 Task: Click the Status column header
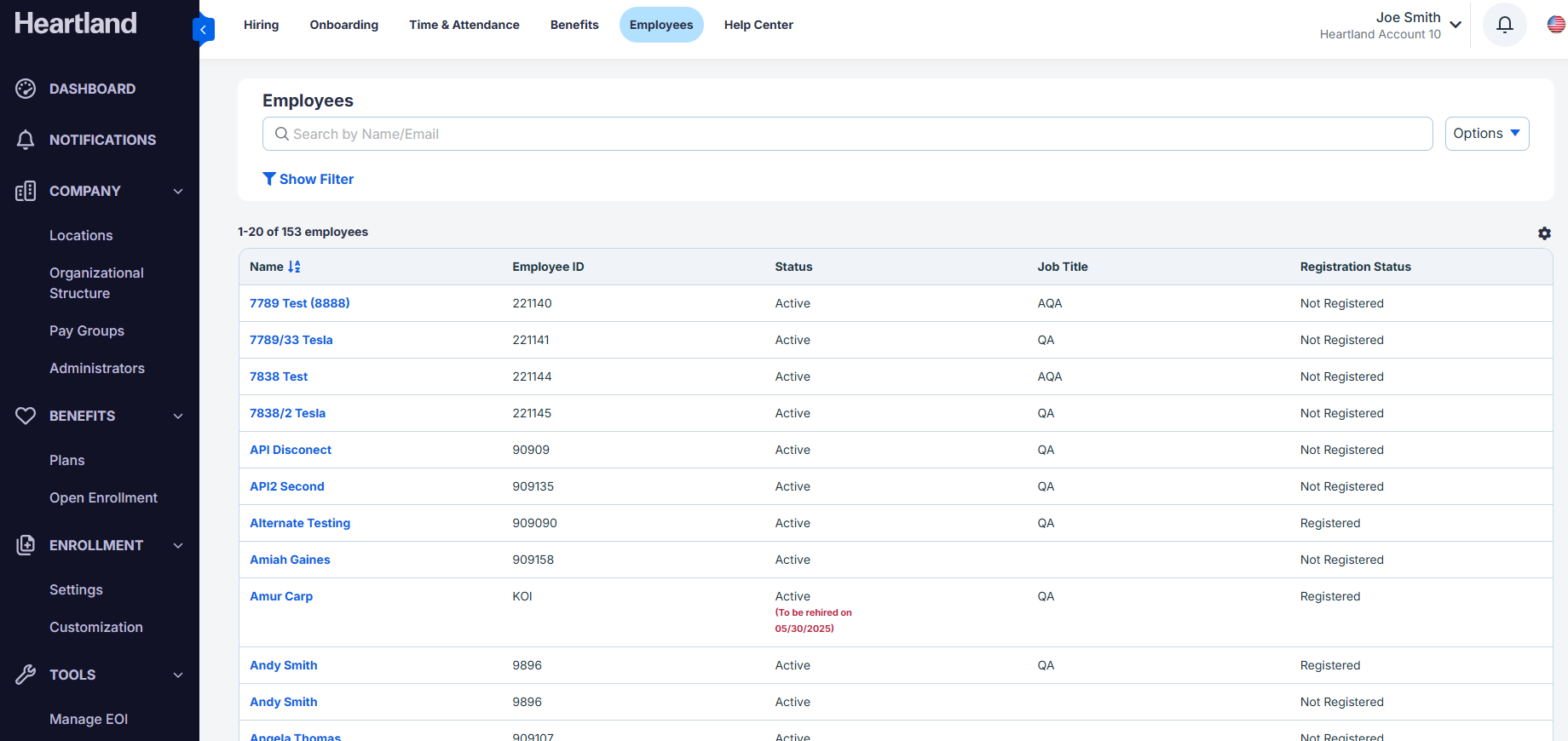pyautogui.click(x=793, y=267)
